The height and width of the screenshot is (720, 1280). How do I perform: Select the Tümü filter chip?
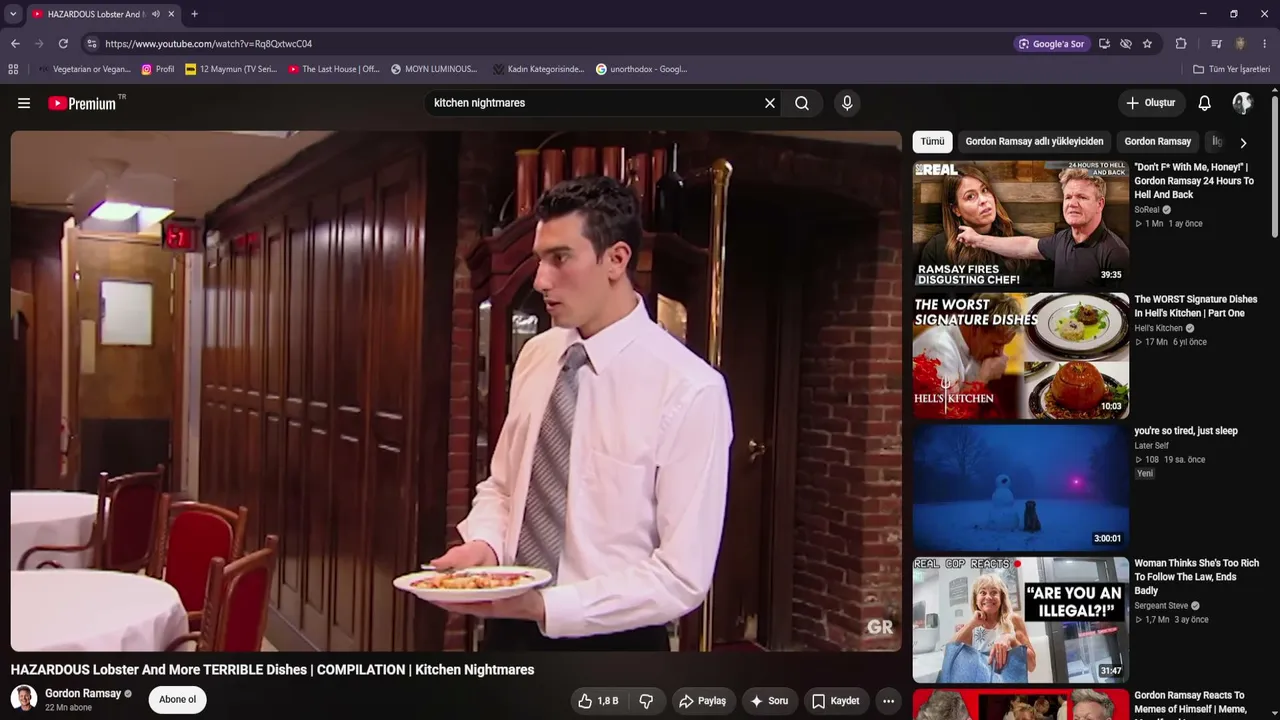click(932, 142)
